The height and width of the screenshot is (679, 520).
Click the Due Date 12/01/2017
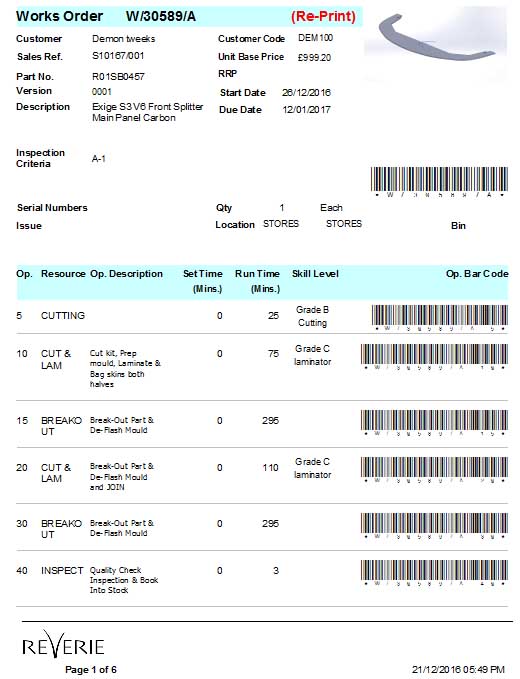306,110
